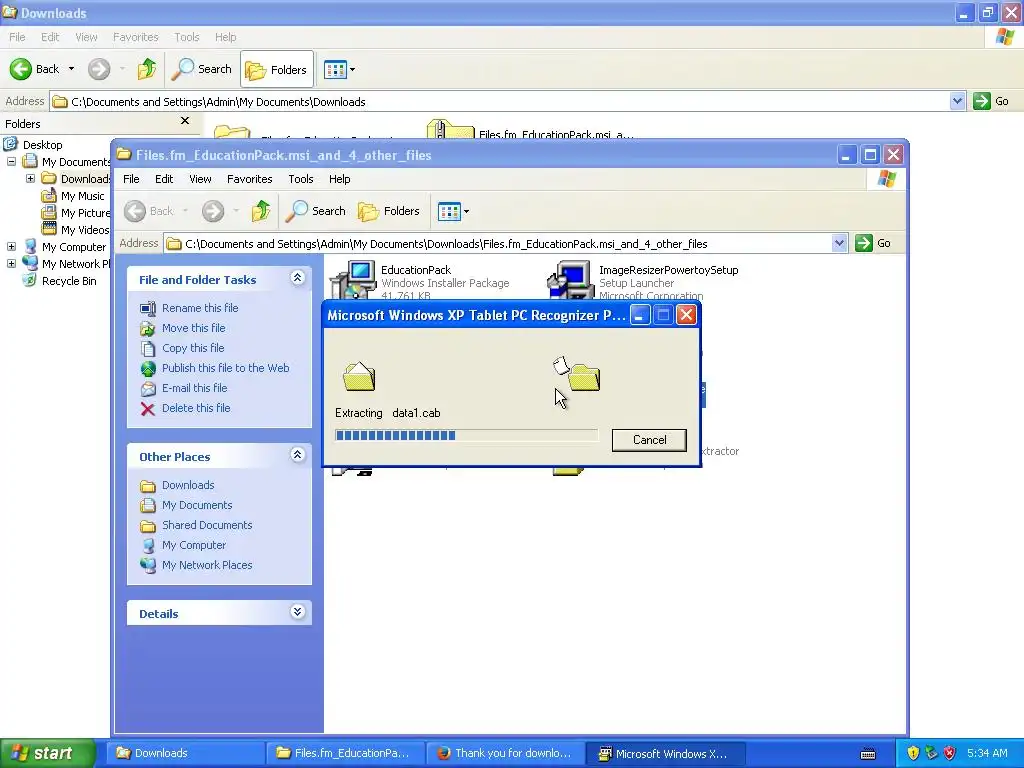Close the Folders pane with X
This screenshot has width=1024, height=768.
coord(185,121)
